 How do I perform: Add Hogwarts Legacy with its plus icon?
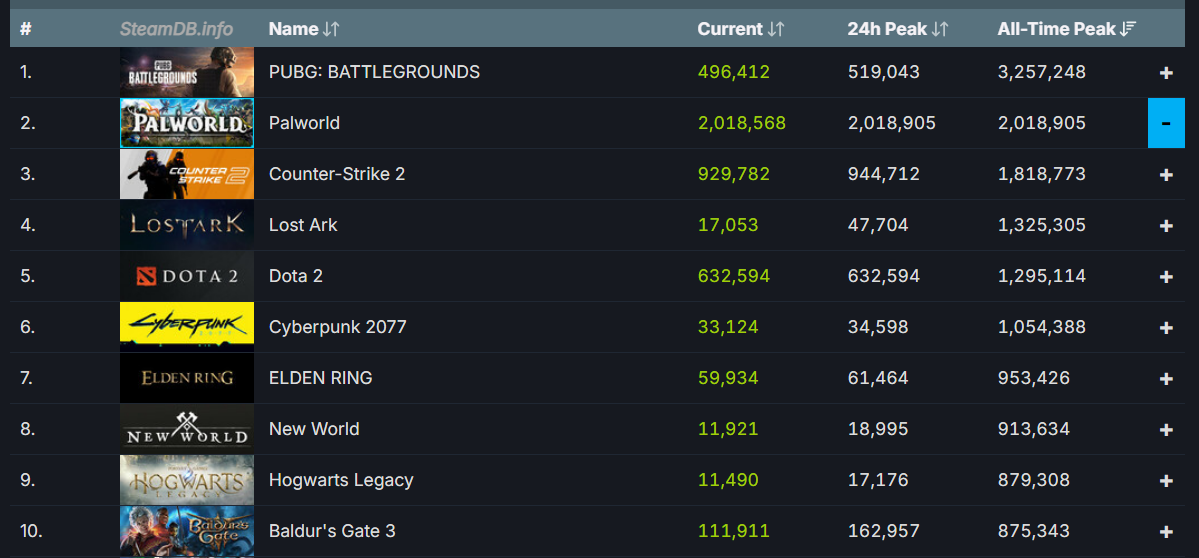1166,481
